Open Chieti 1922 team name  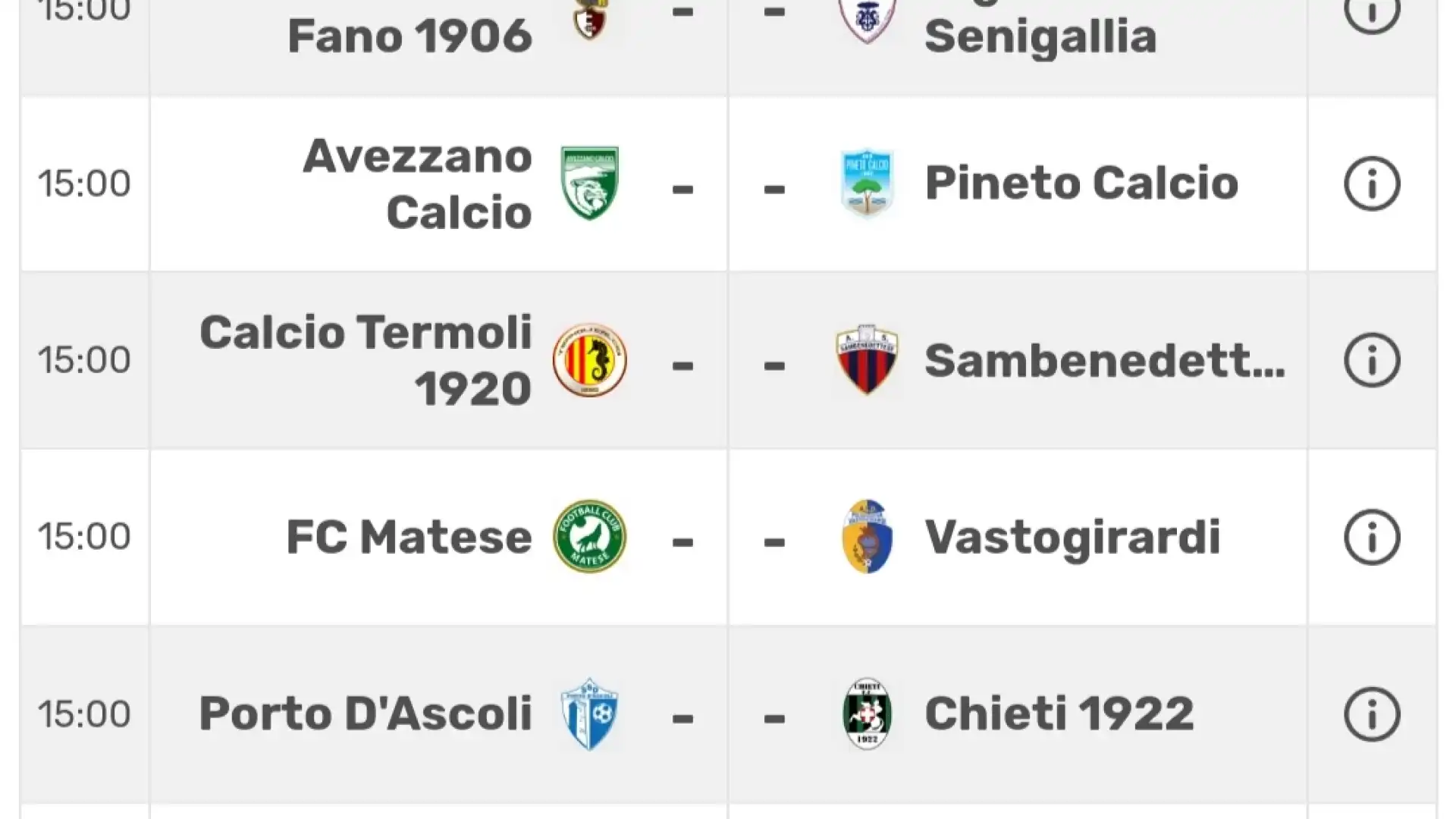click(x=1059, y=714)
